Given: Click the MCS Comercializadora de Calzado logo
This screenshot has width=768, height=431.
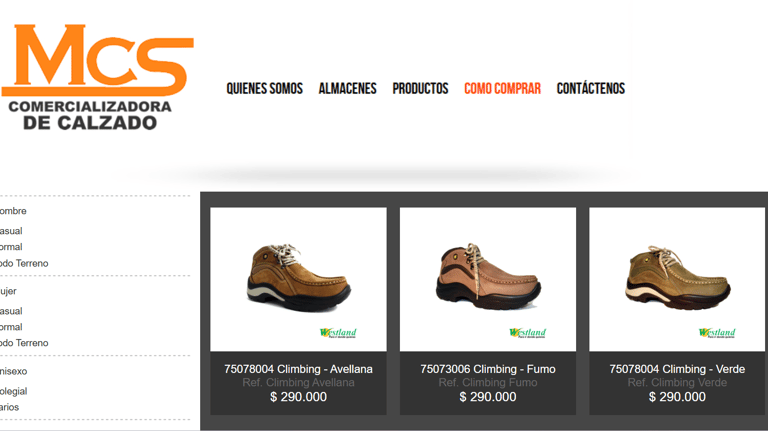Looking at the screenshot, I should (97, 77).
